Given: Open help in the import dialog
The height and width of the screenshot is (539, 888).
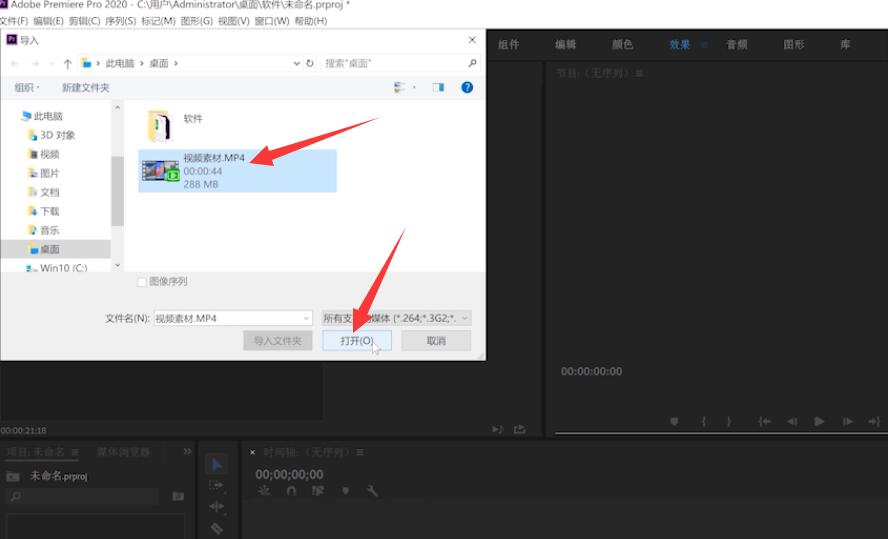Looking at the screenshot, I should [x=467, y=87].
